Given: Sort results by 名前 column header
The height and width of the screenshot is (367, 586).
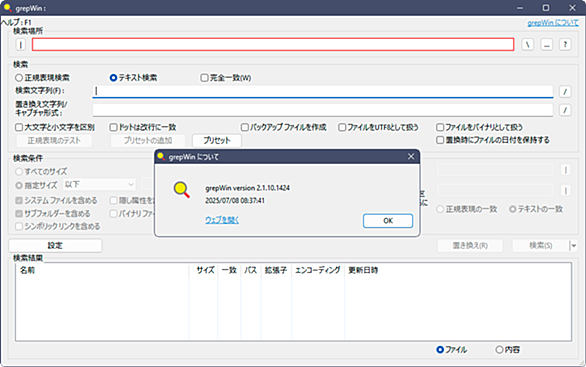Looking at the screenshot, I should 102,270.
